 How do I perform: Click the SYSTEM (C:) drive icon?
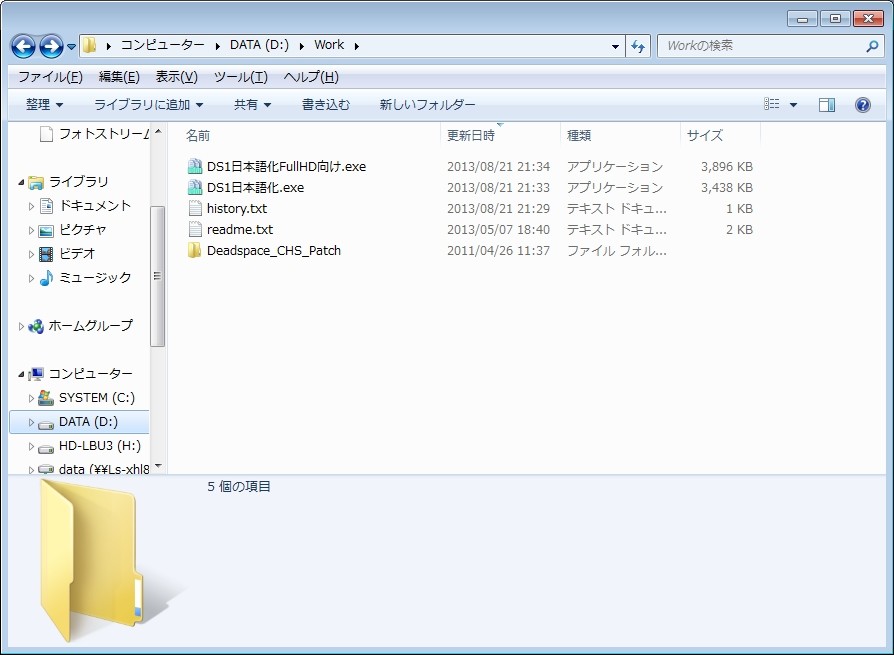pos(46,398)
